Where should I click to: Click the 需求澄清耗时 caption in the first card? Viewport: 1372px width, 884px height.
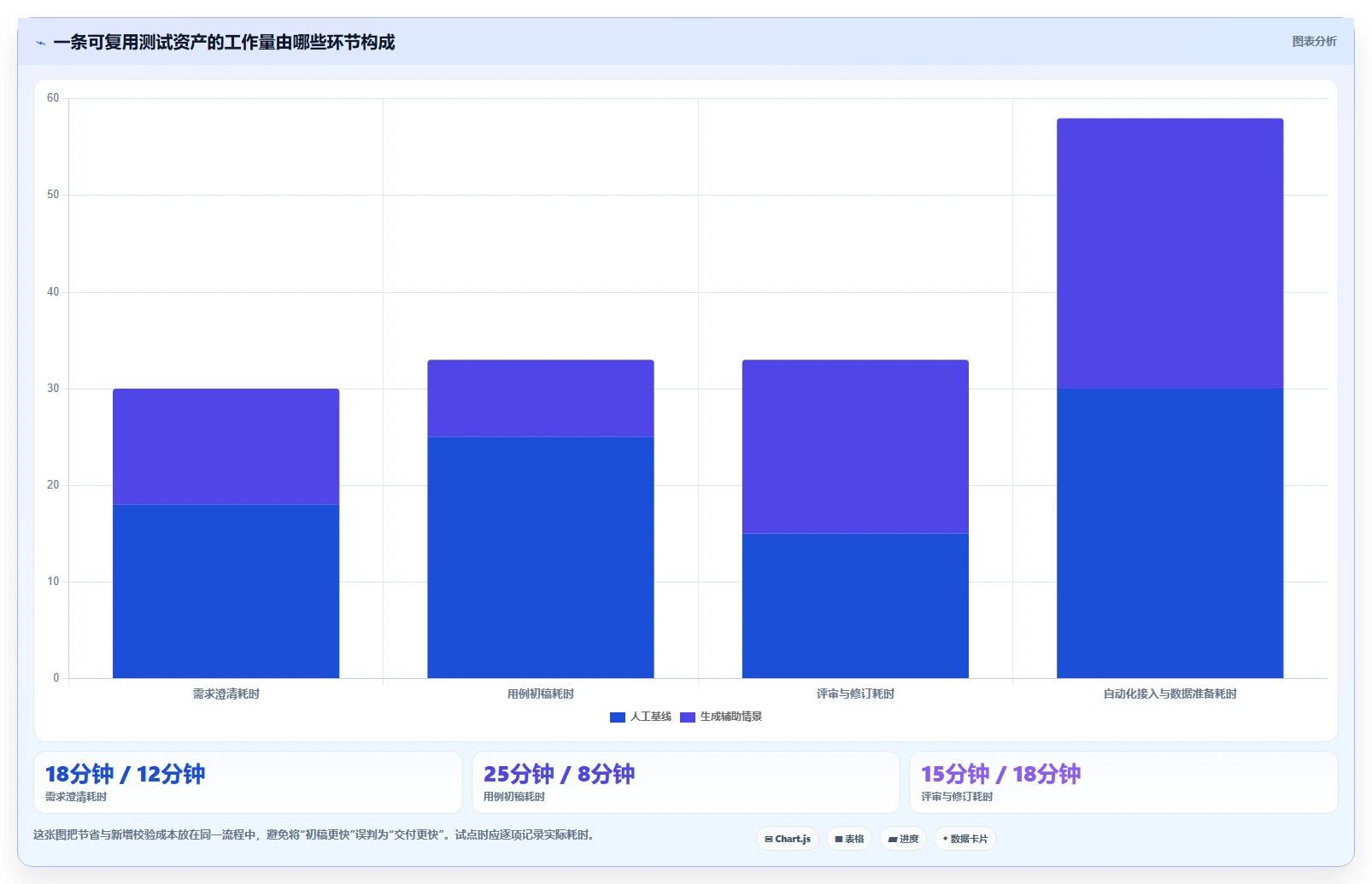point(76,797)
